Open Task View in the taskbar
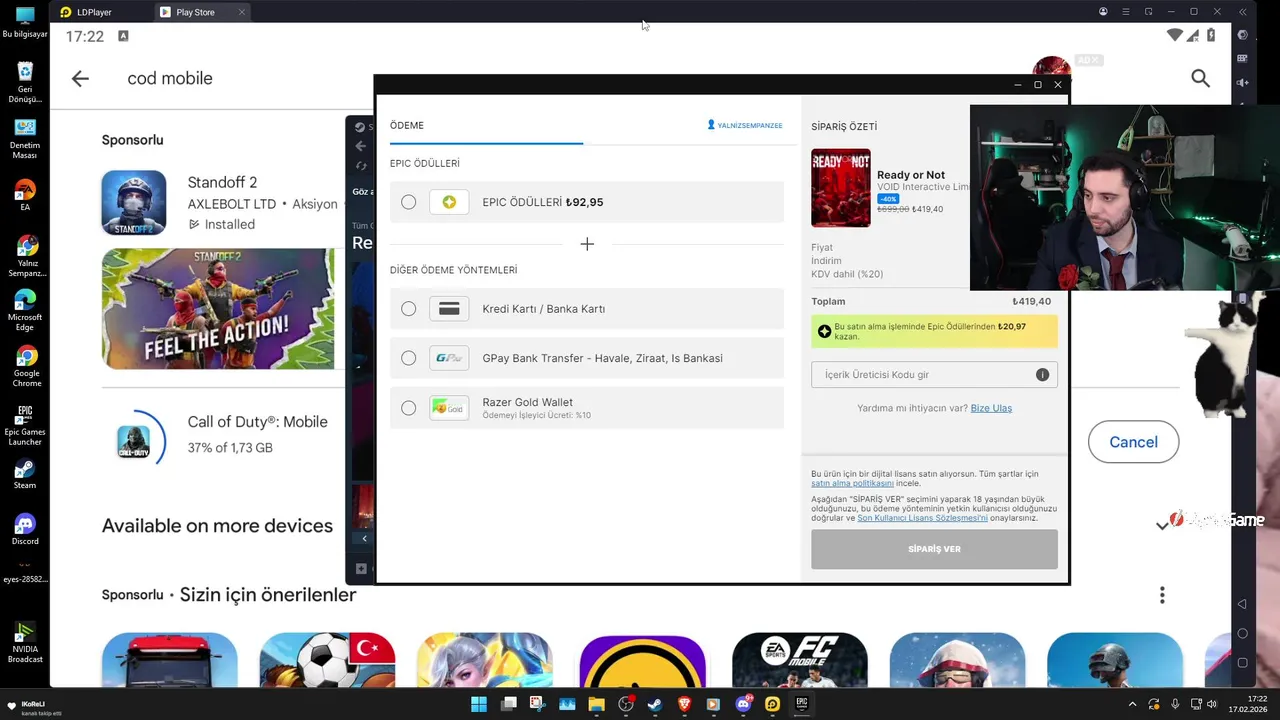 pyautogui.click(x=509, y=704)
